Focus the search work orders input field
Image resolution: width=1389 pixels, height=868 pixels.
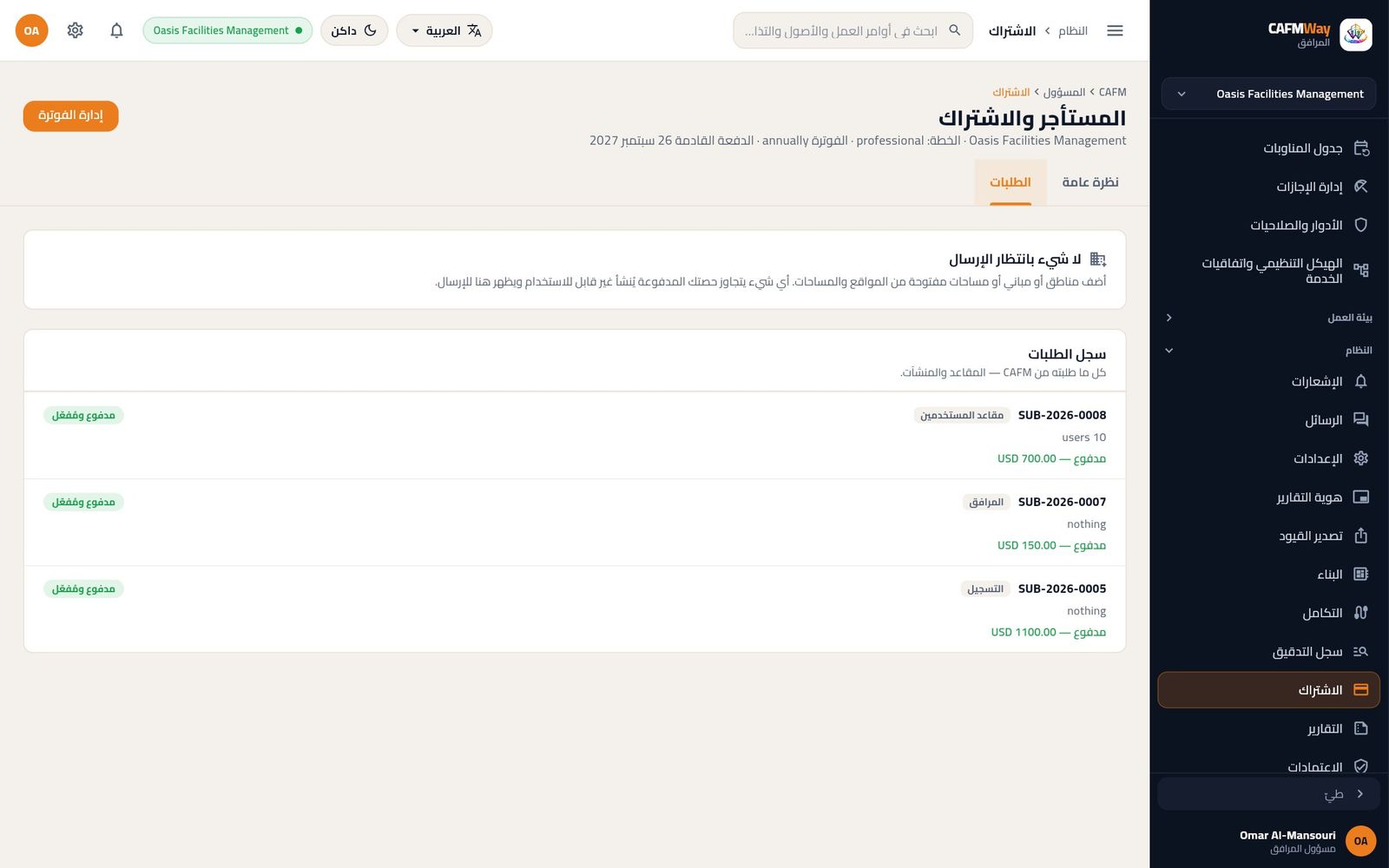coord(852,30)
